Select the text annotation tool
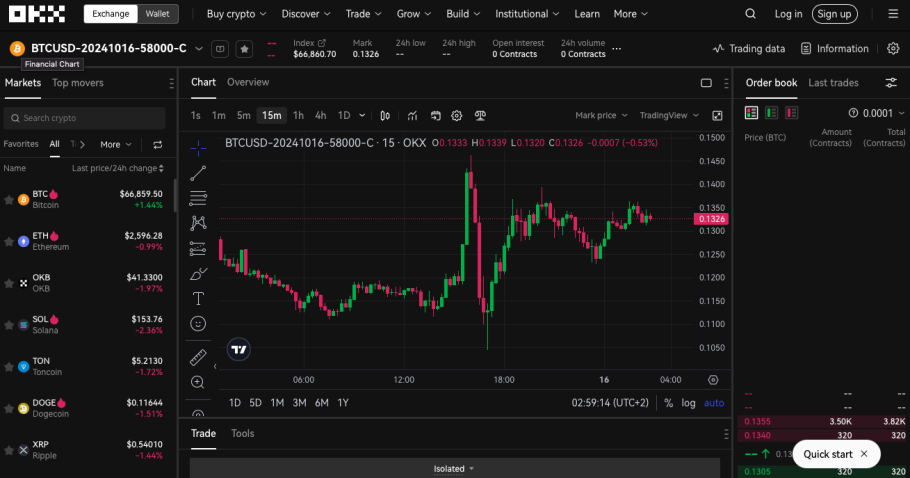The width and height of the screenshot is (910, 478). [198, 298]
